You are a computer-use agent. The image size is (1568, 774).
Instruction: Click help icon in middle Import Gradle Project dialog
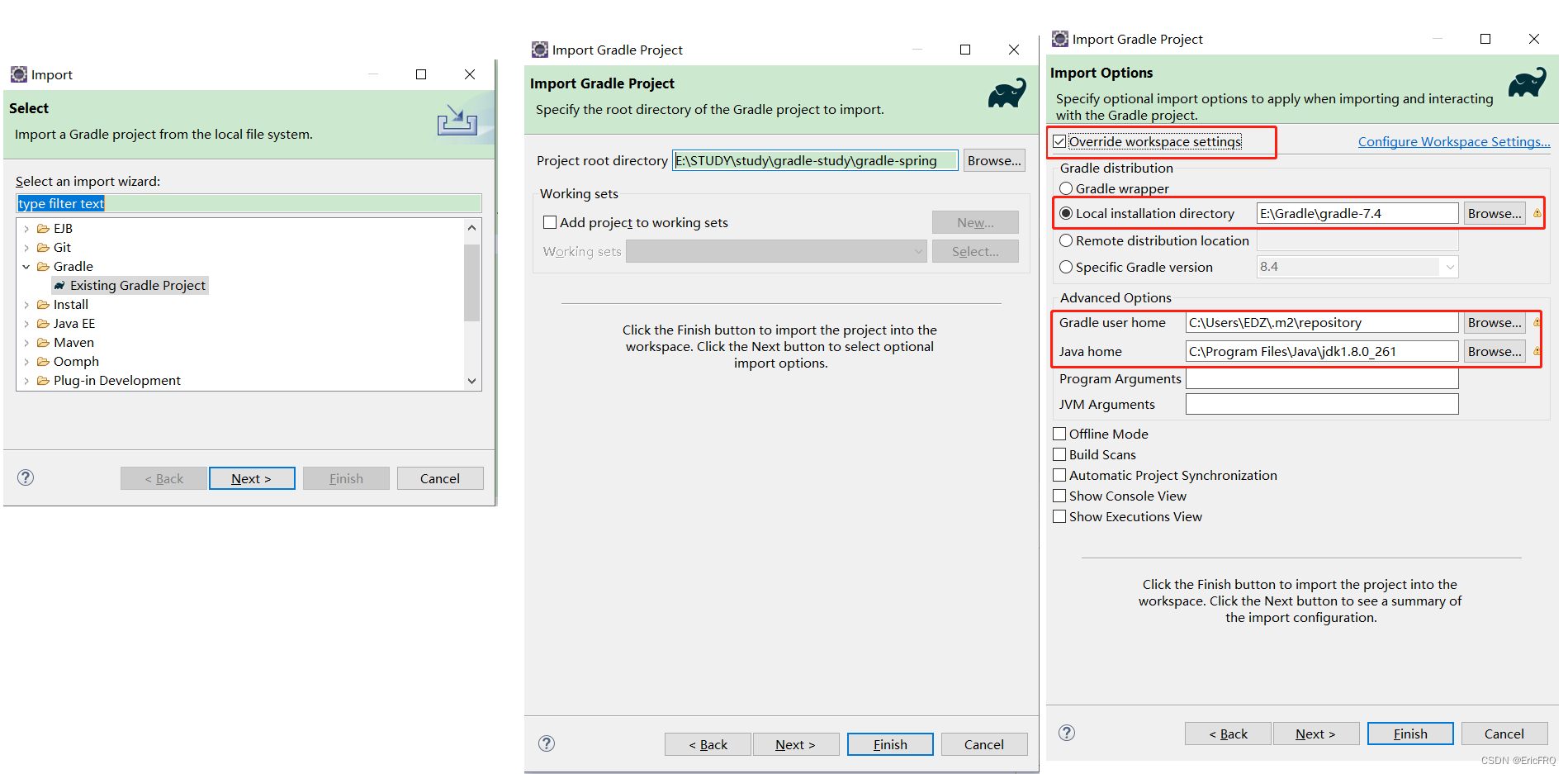click(547, 743)
